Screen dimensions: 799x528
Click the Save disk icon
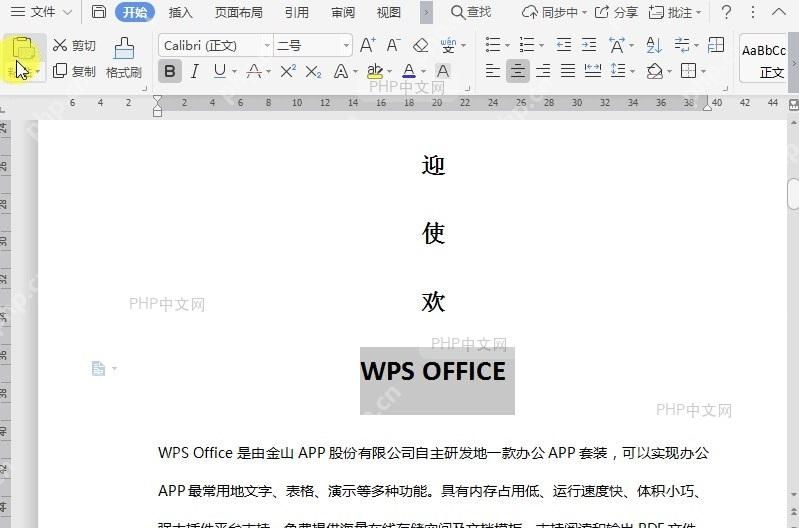pyautogui.click(x=99, y=12)
